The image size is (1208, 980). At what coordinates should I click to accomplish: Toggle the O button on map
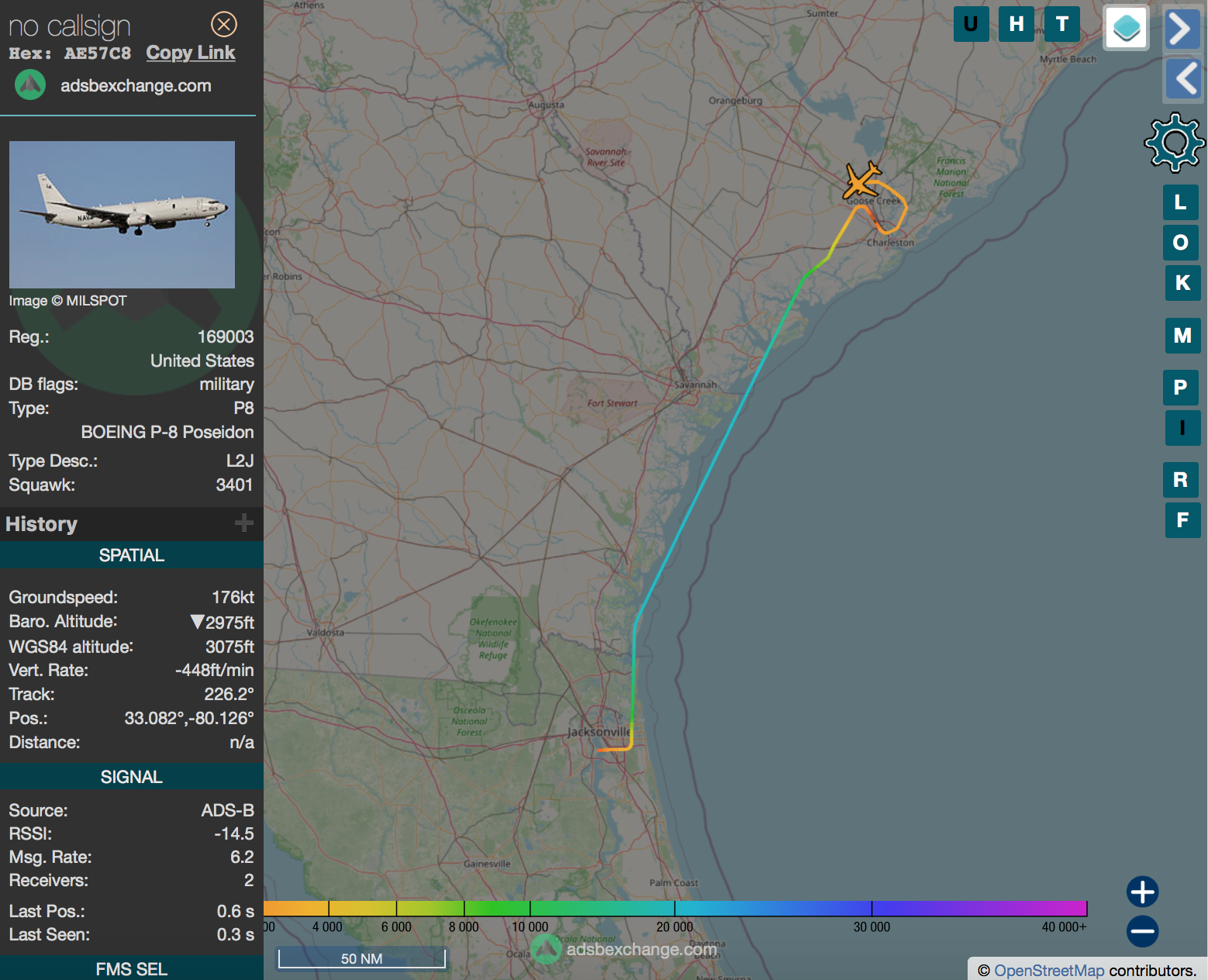[1181, 243]
